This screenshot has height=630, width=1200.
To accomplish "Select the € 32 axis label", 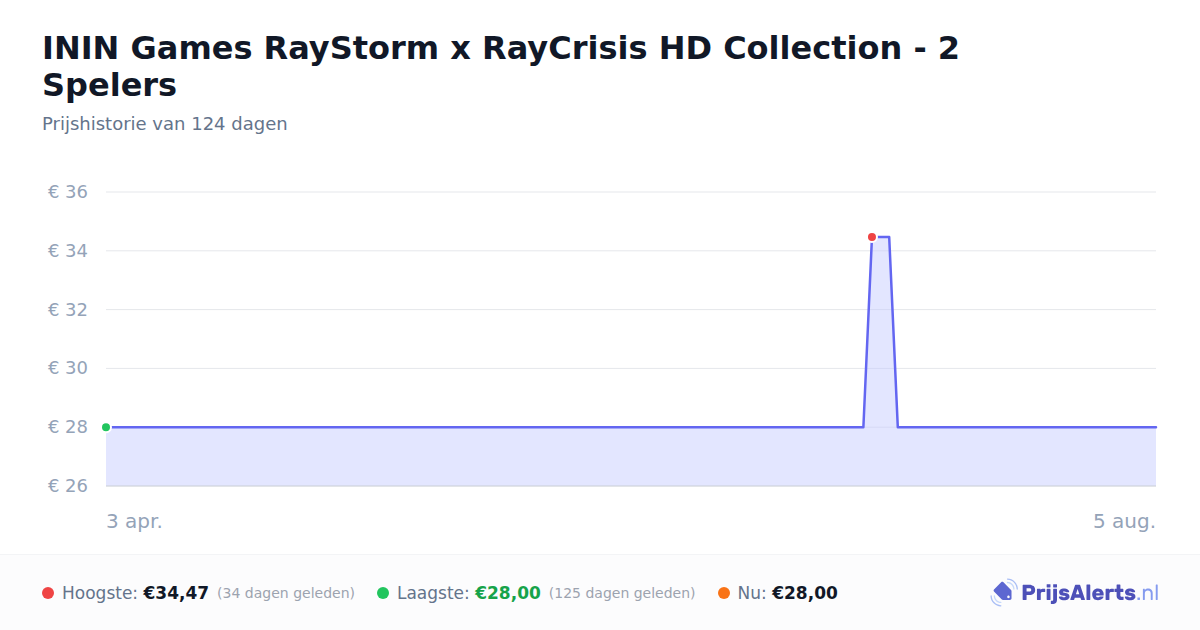I will point(68,310).
